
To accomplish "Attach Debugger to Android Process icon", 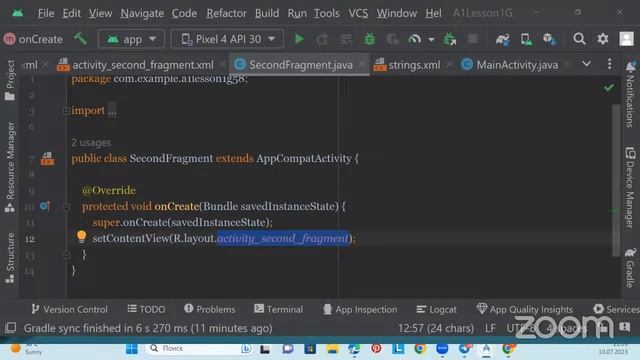I will [x=449, y=39].
